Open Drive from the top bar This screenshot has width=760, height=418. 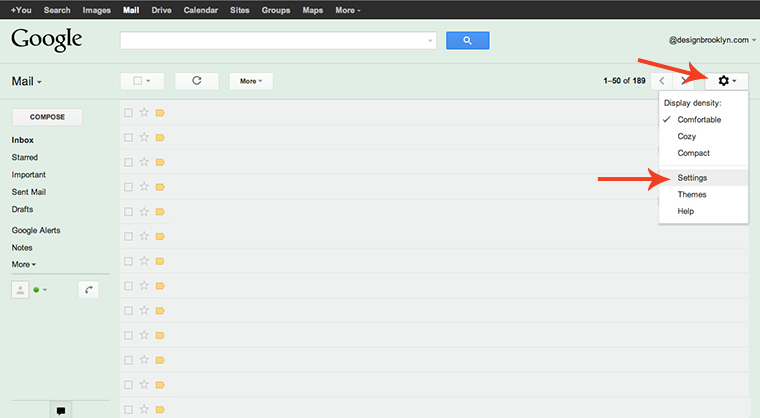pyautogui.click(x=161, y=10)
